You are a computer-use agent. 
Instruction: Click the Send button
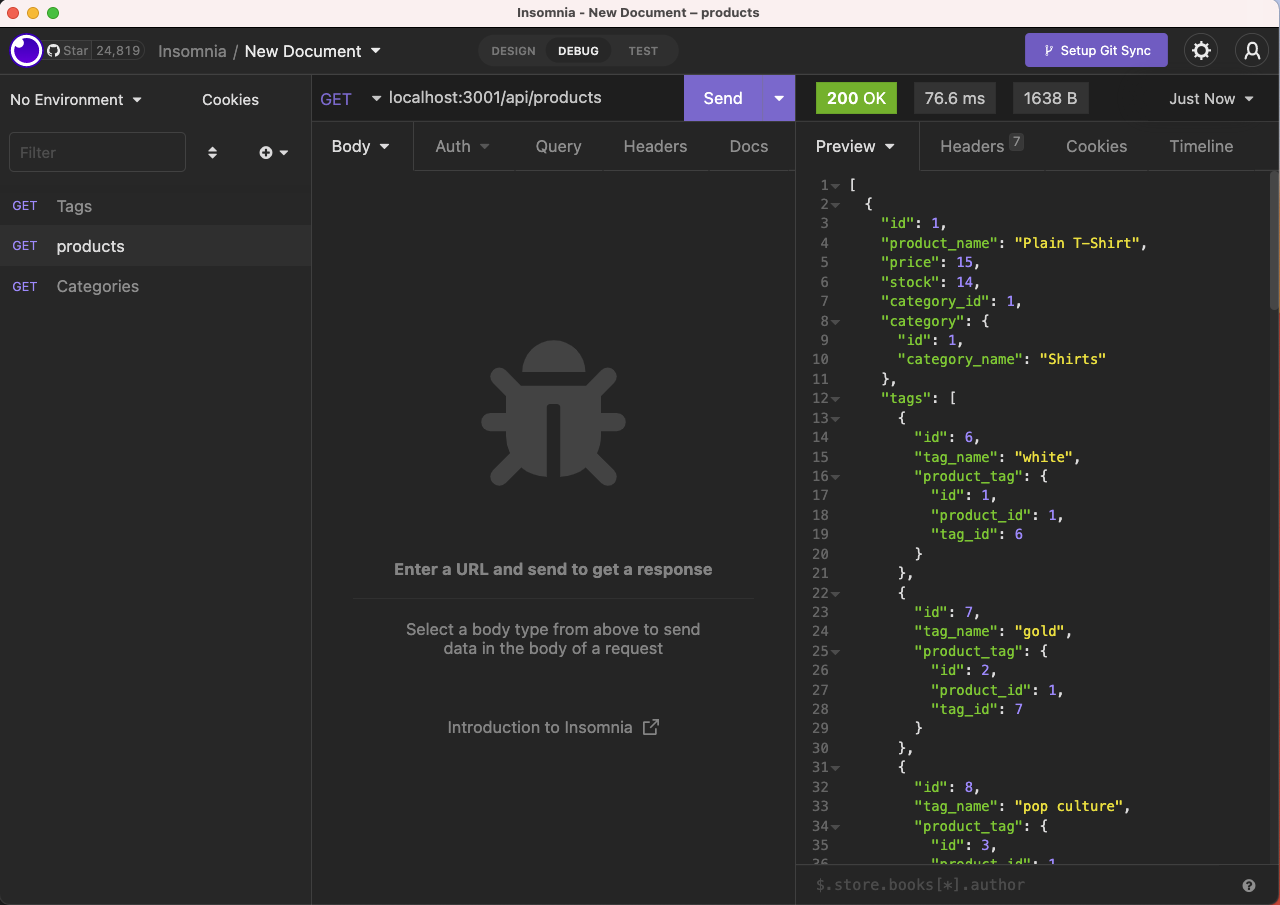723,98
